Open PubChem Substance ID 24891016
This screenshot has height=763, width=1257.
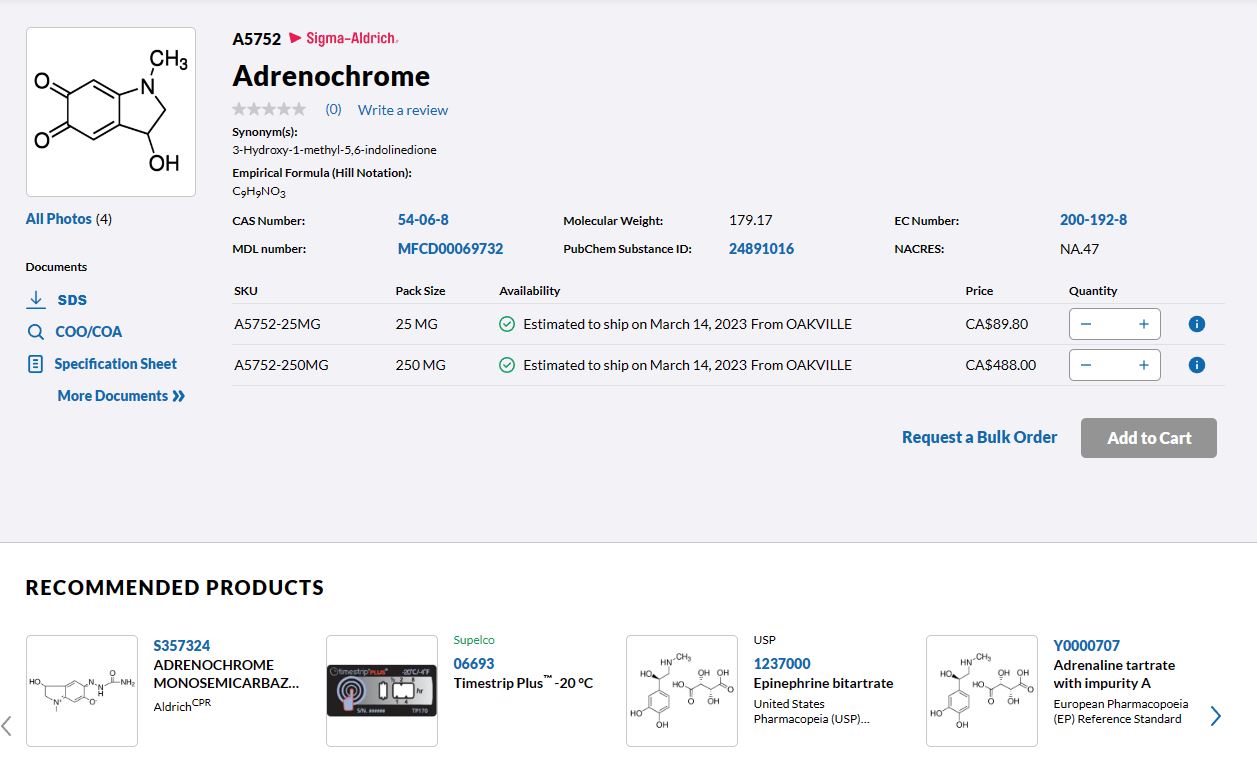point(762,249)
